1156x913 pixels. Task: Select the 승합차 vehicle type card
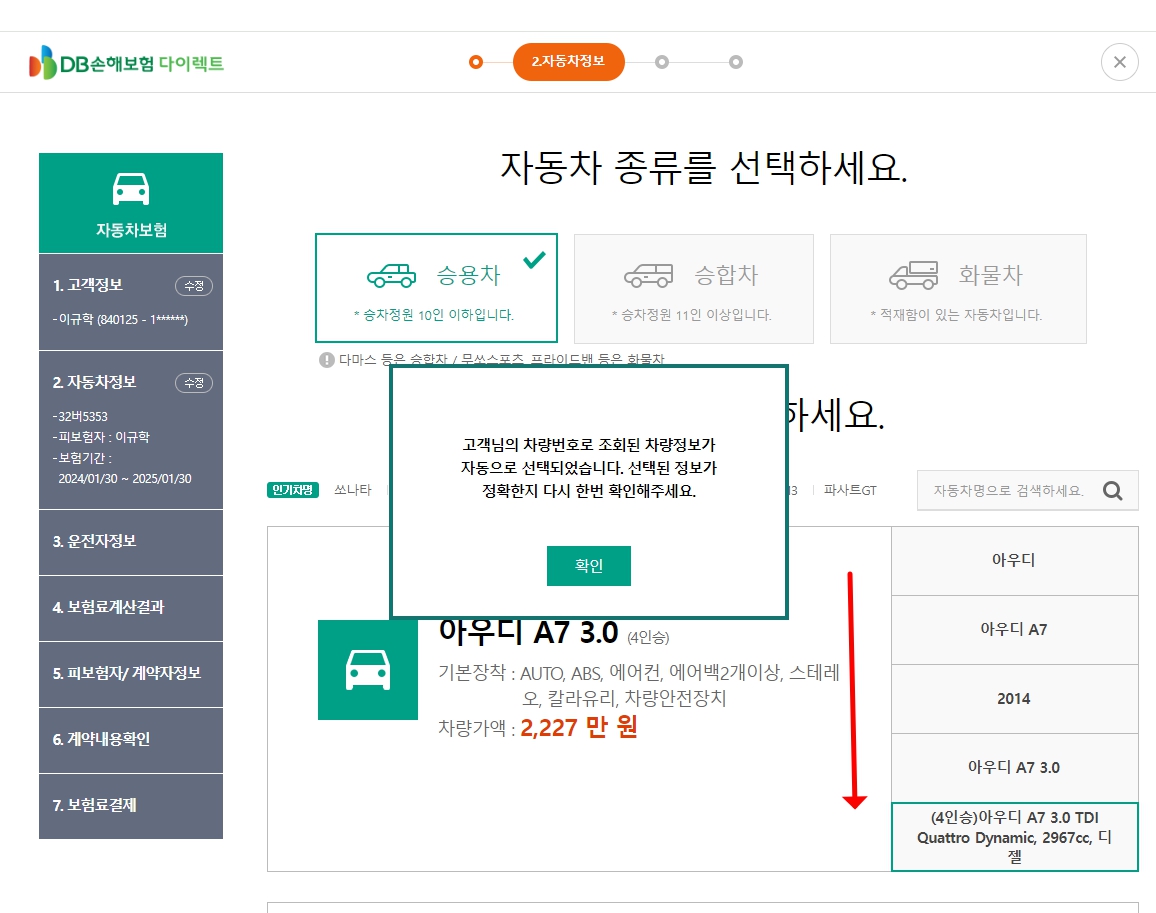pos(694,288)
